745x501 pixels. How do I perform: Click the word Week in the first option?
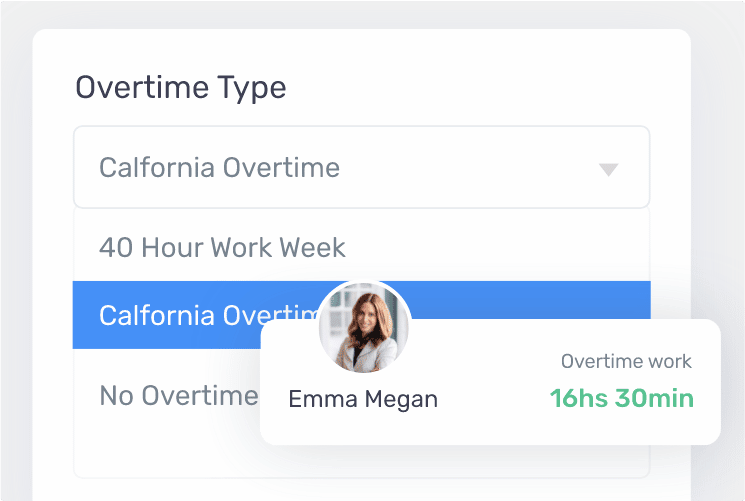312,247
